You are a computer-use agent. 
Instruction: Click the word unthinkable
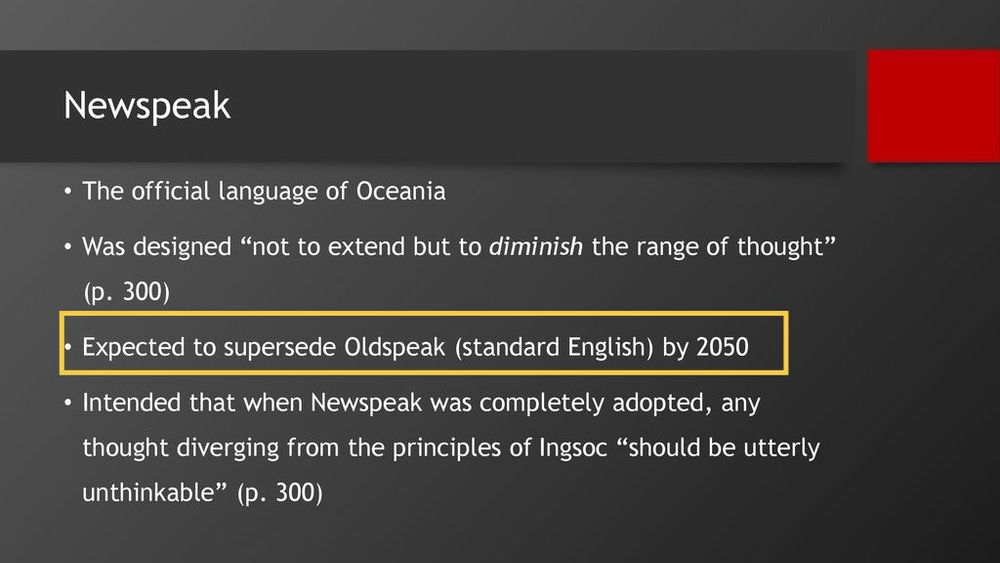pyautogui.click(x=150, y=492)
